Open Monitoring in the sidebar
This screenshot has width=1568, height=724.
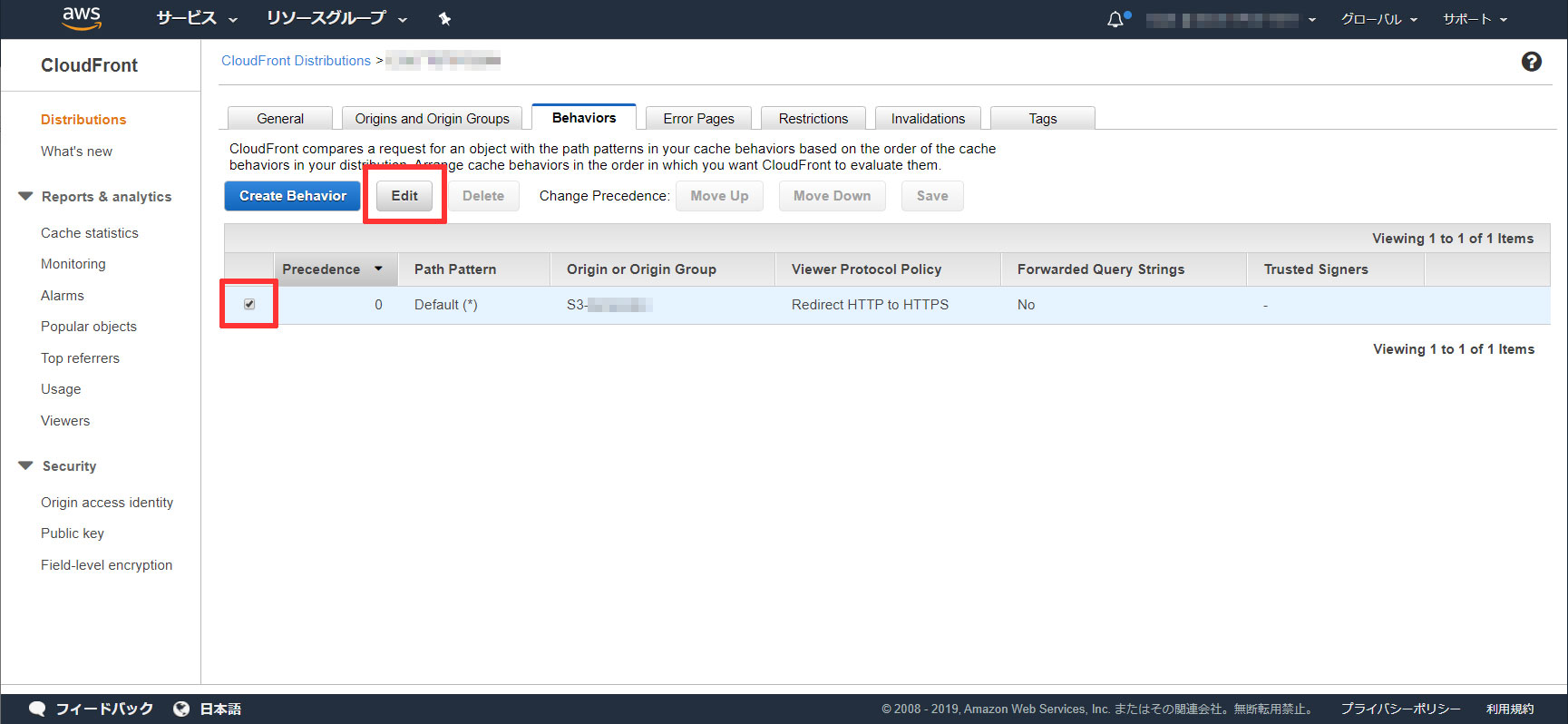click(73, 264)
